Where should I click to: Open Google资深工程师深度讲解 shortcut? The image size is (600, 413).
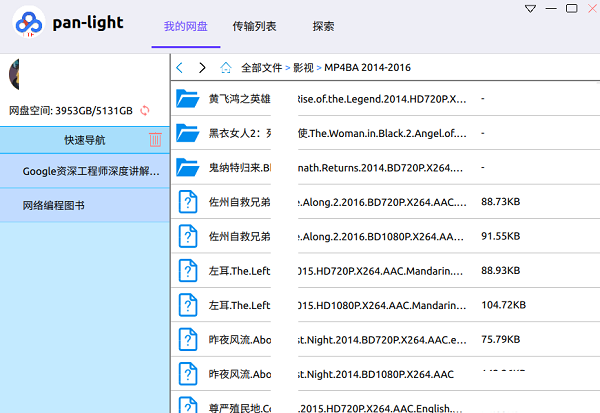85,171
